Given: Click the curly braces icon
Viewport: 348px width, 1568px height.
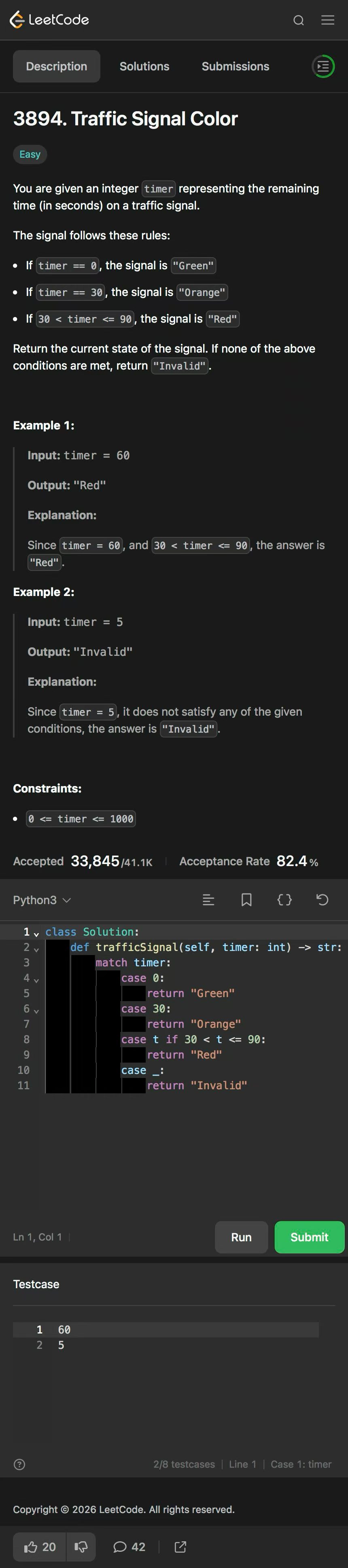Looking at the screenshot, I should coord(284,900).
